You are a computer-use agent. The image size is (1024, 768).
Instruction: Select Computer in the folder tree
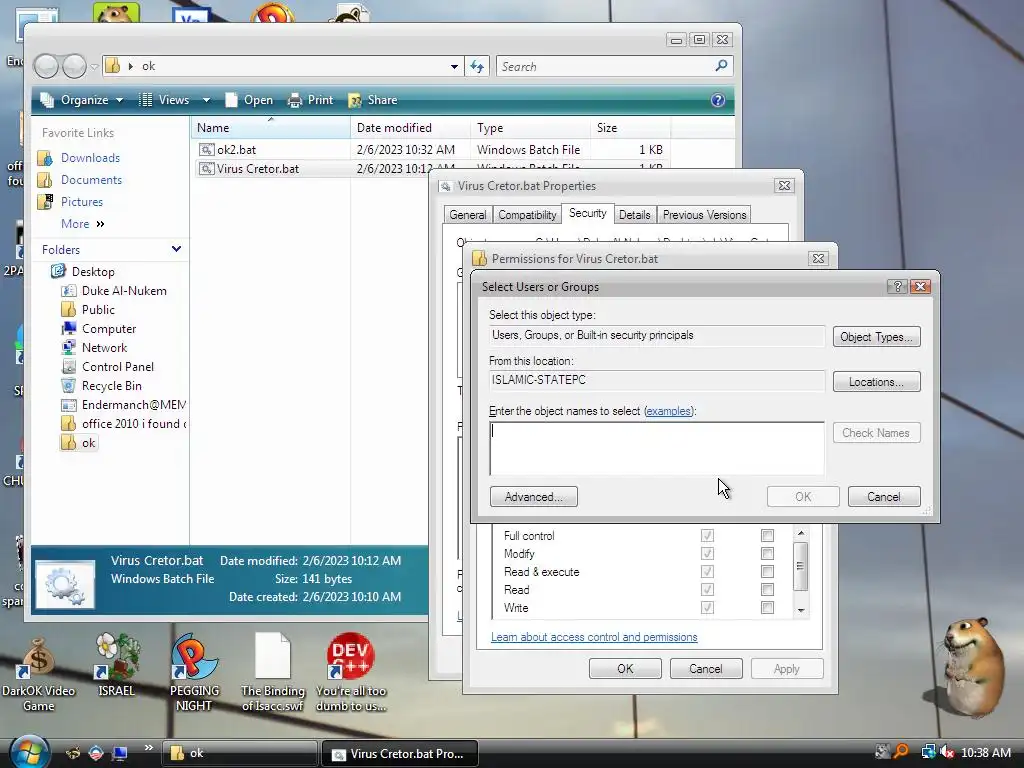(x=108, y=328)
